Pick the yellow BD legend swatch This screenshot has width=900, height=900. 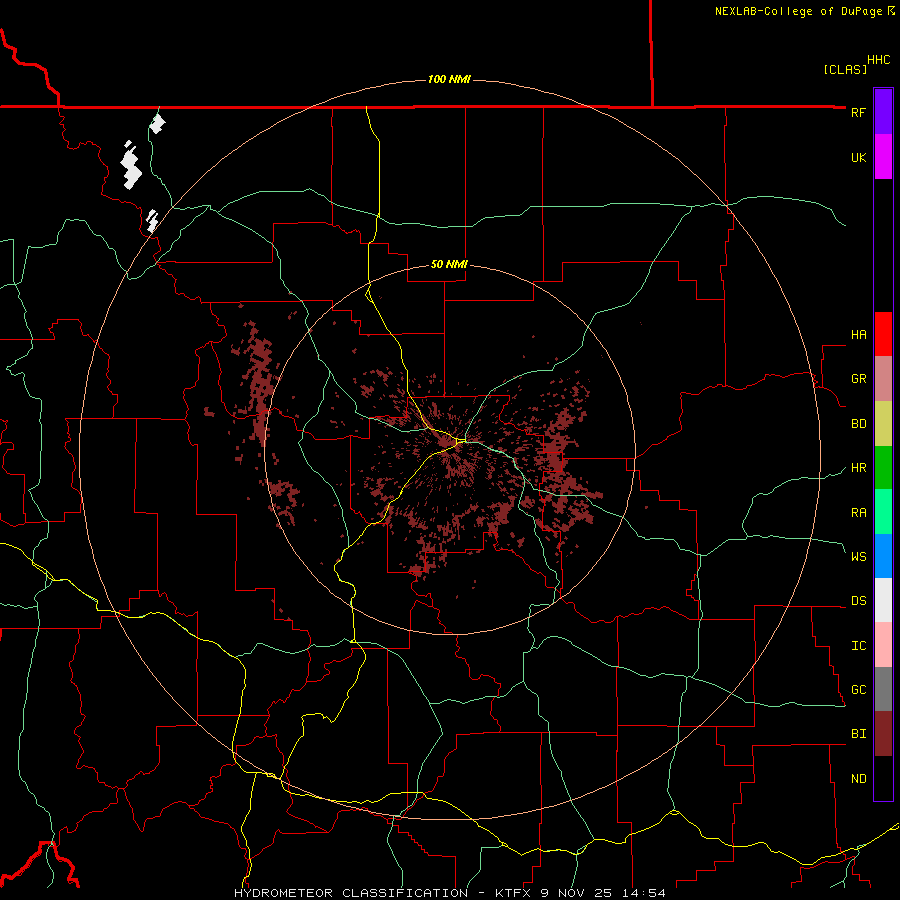(883, 423)
